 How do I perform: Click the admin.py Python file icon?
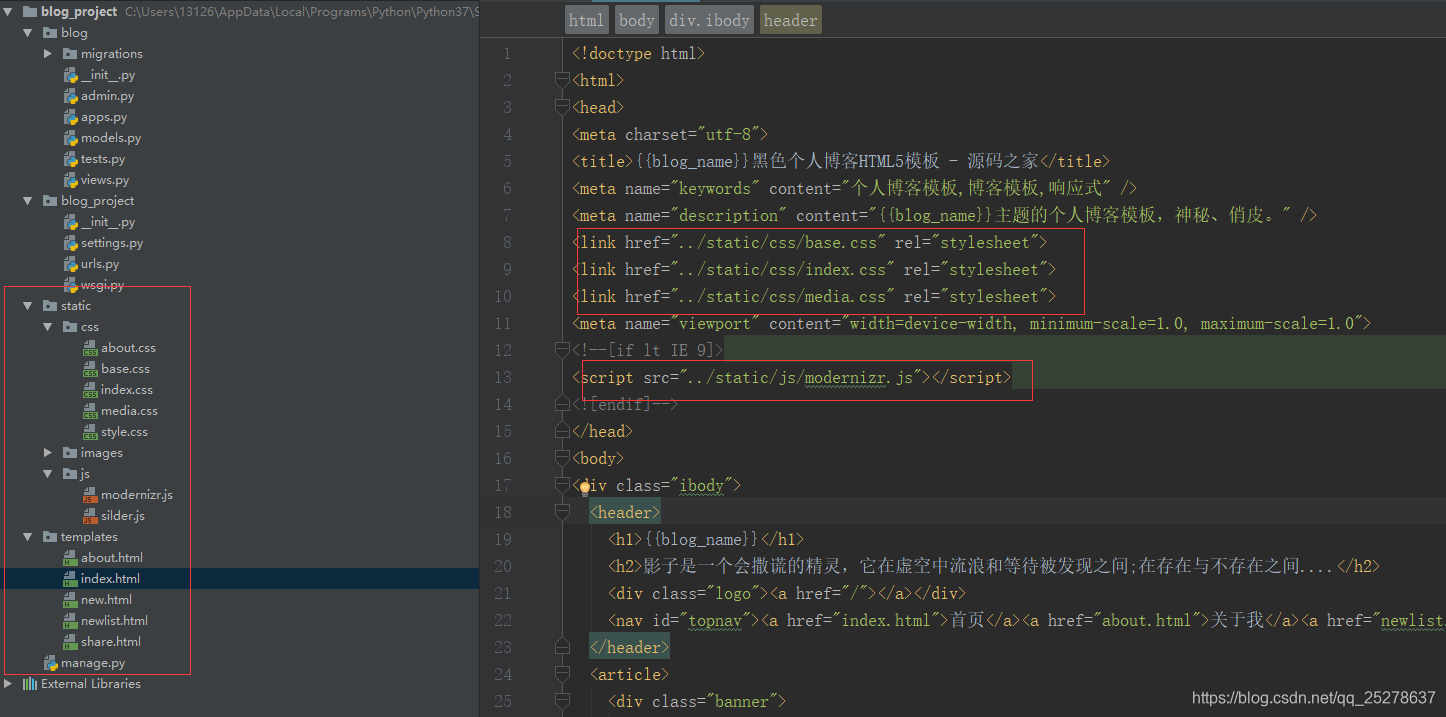[x=71, y=96]
